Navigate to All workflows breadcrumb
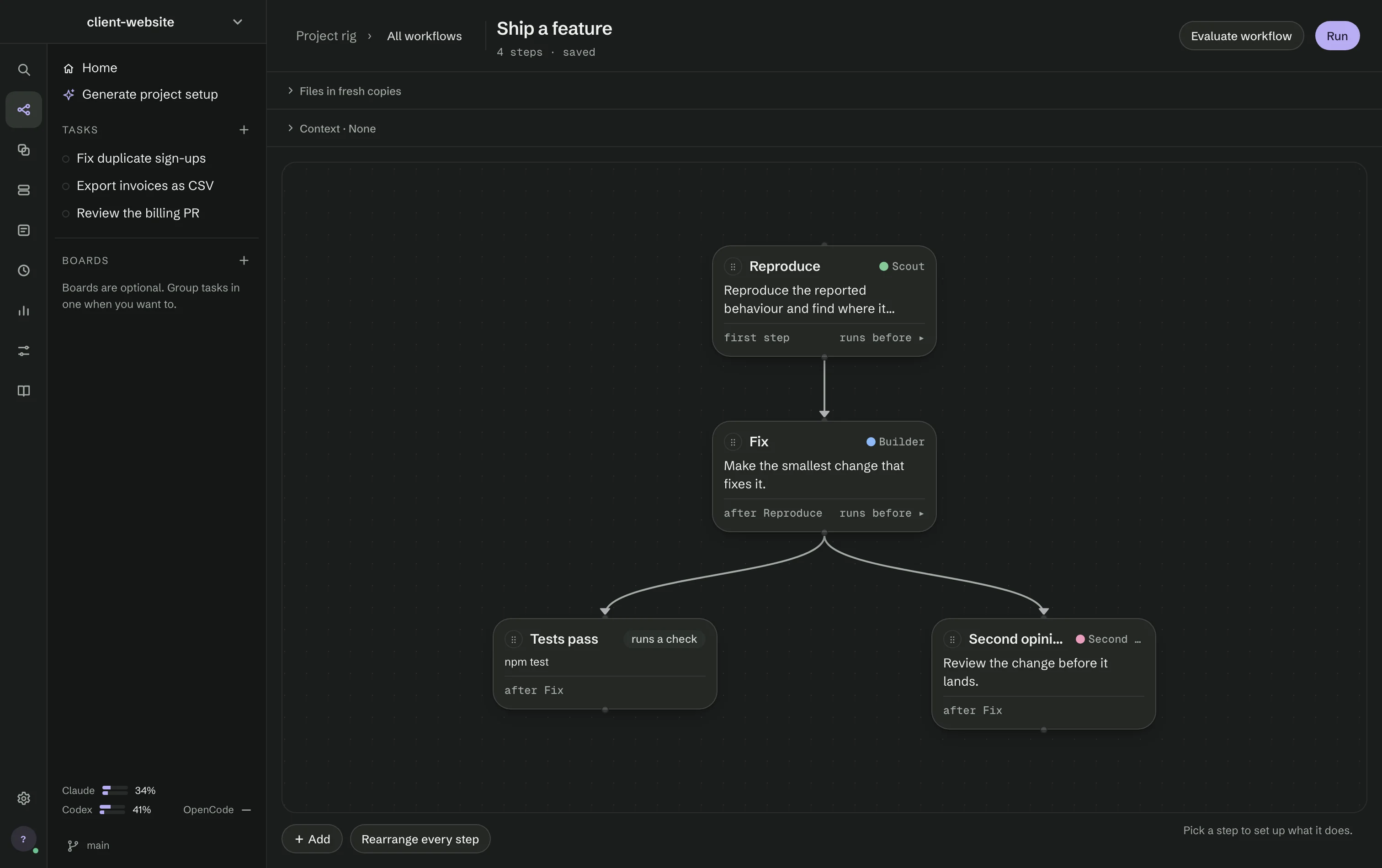This screenshot has height=868, width=1382. (424, 36)
